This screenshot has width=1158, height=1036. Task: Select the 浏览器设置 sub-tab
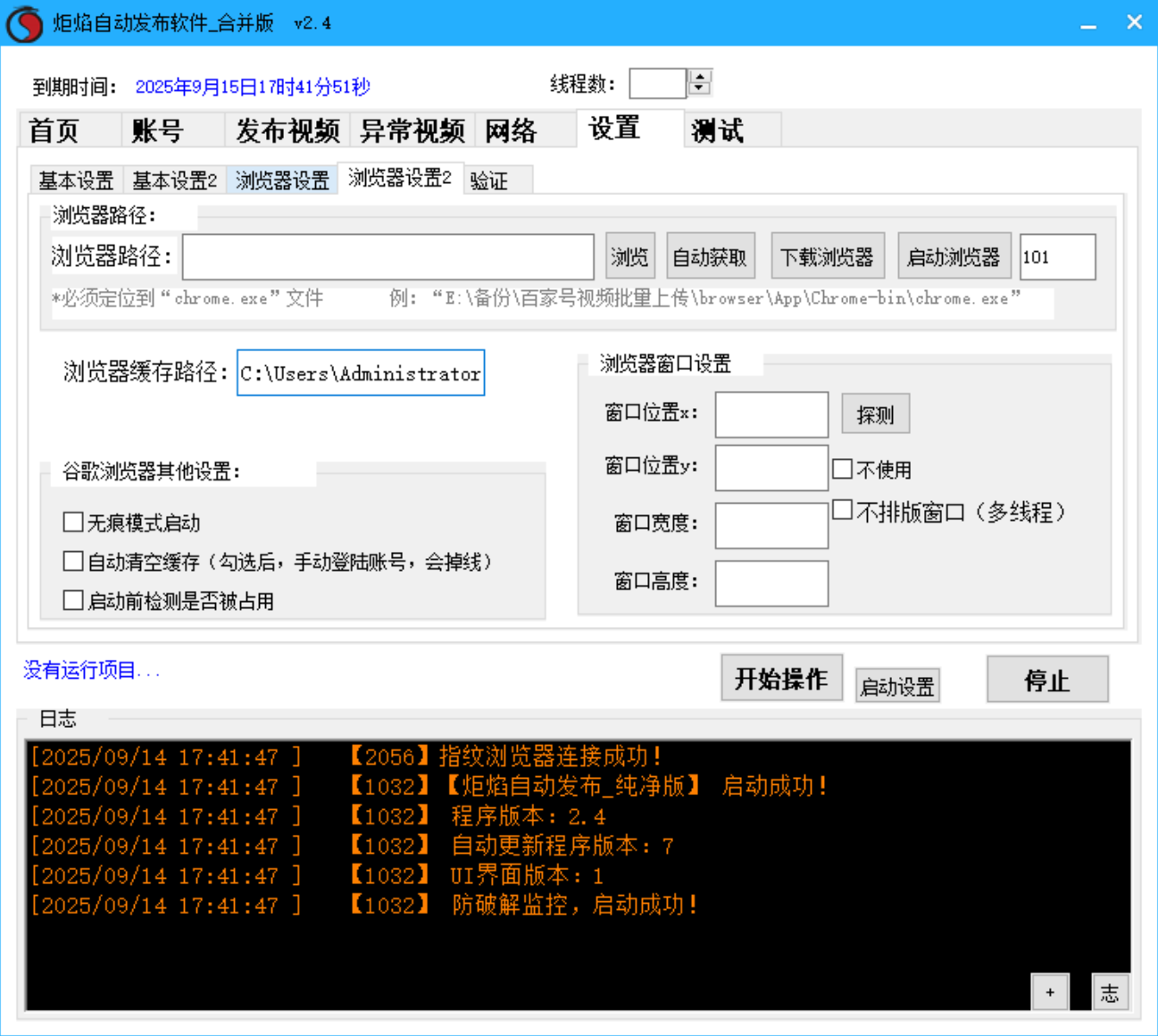282,180
